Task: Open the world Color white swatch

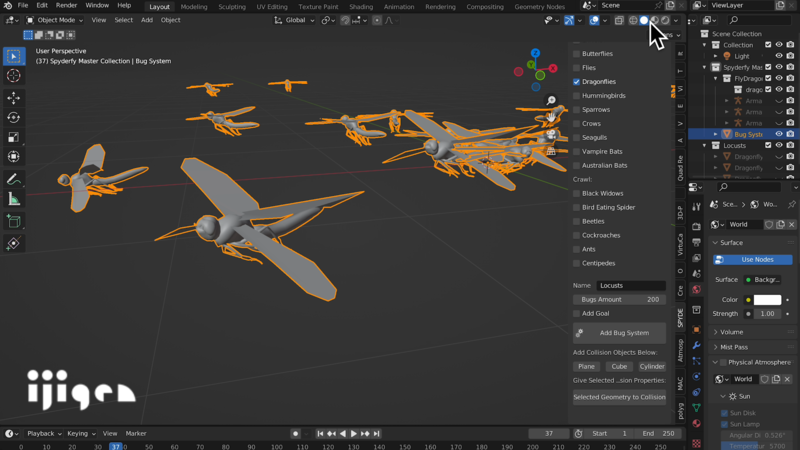Action: (x=767, y=299)
